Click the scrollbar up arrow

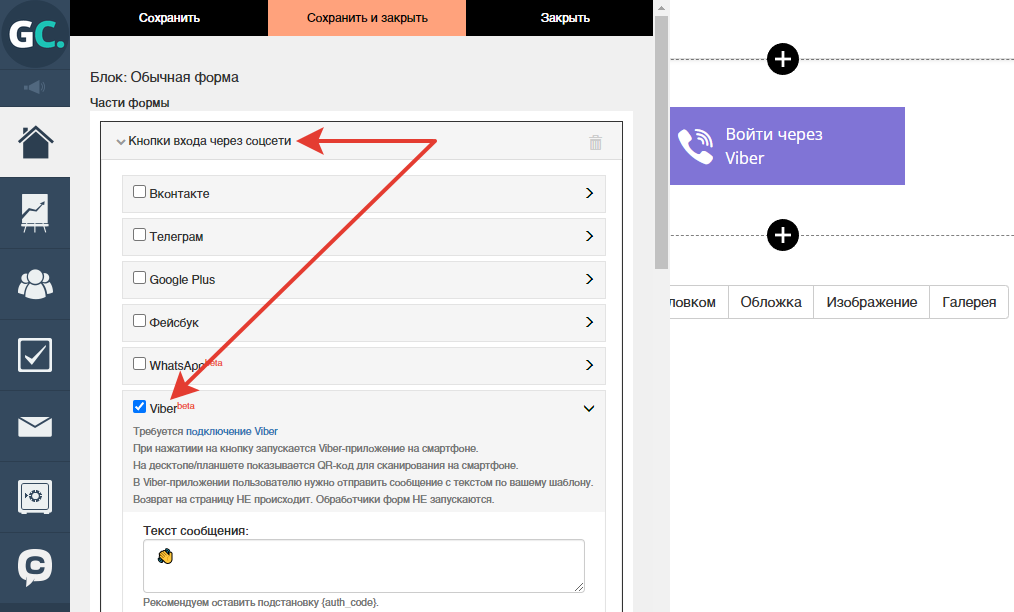point(661,8)
